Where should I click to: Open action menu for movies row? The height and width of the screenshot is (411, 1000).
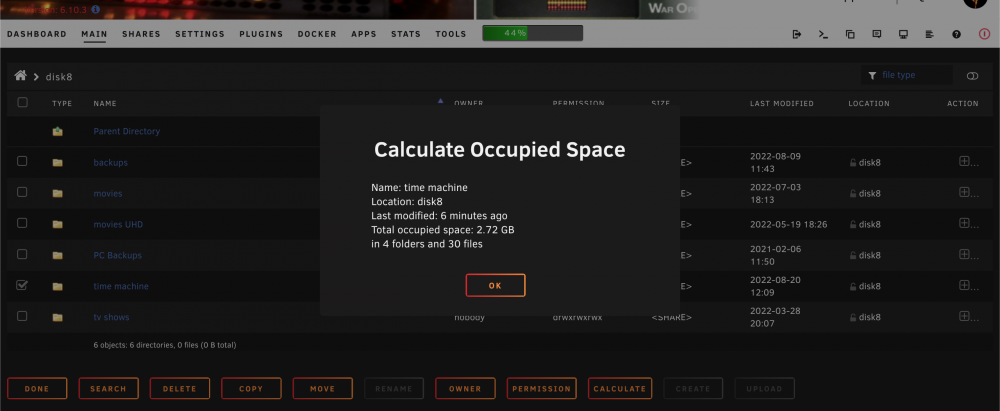click(968, 193)
